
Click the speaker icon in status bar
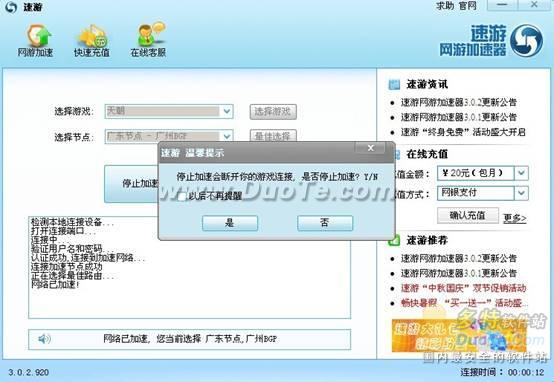[44, 339]
